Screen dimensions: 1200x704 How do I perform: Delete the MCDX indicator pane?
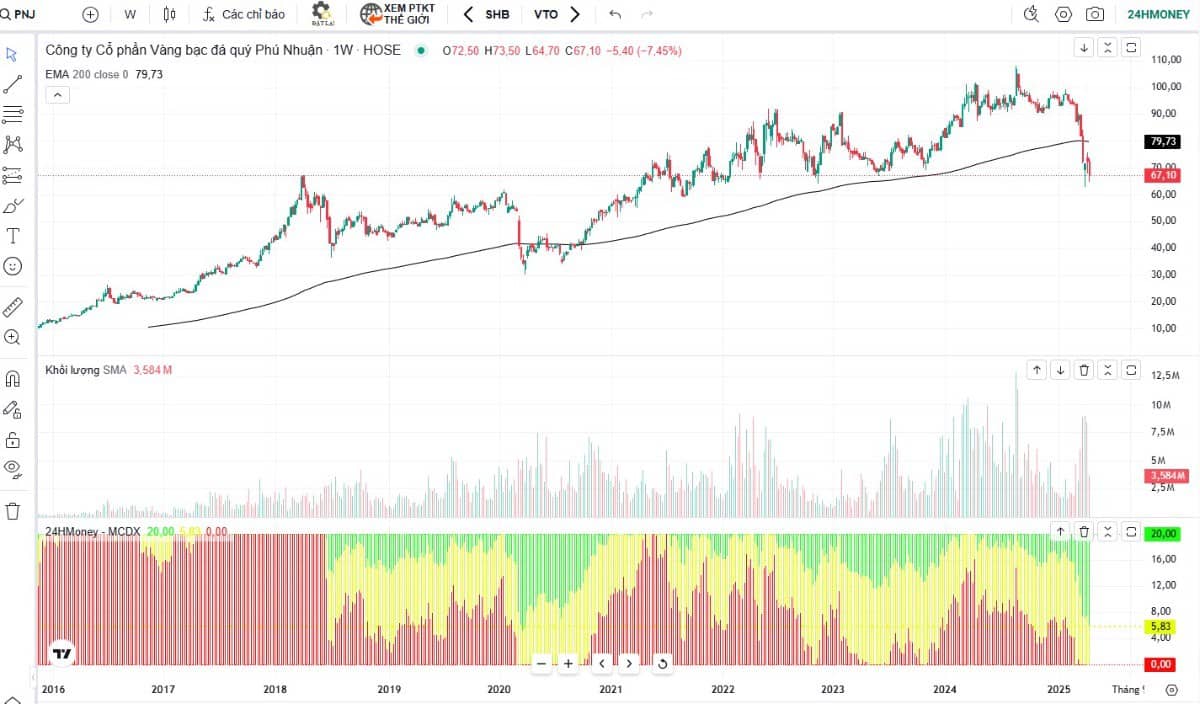pos(1084,532)
